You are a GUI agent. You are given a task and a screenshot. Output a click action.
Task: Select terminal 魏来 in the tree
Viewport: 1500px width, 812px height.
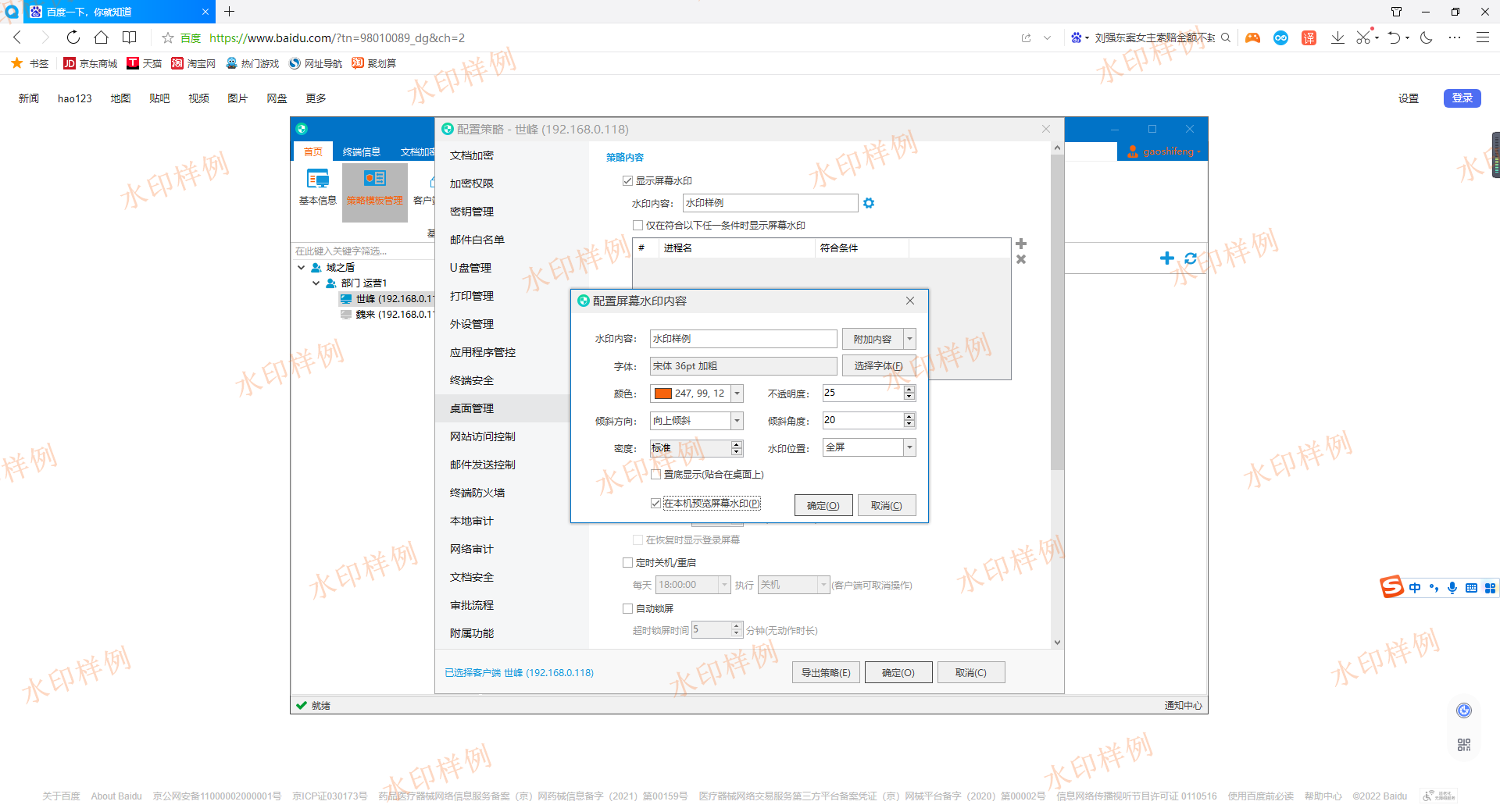pyautogui.click(x=387, y=315)
